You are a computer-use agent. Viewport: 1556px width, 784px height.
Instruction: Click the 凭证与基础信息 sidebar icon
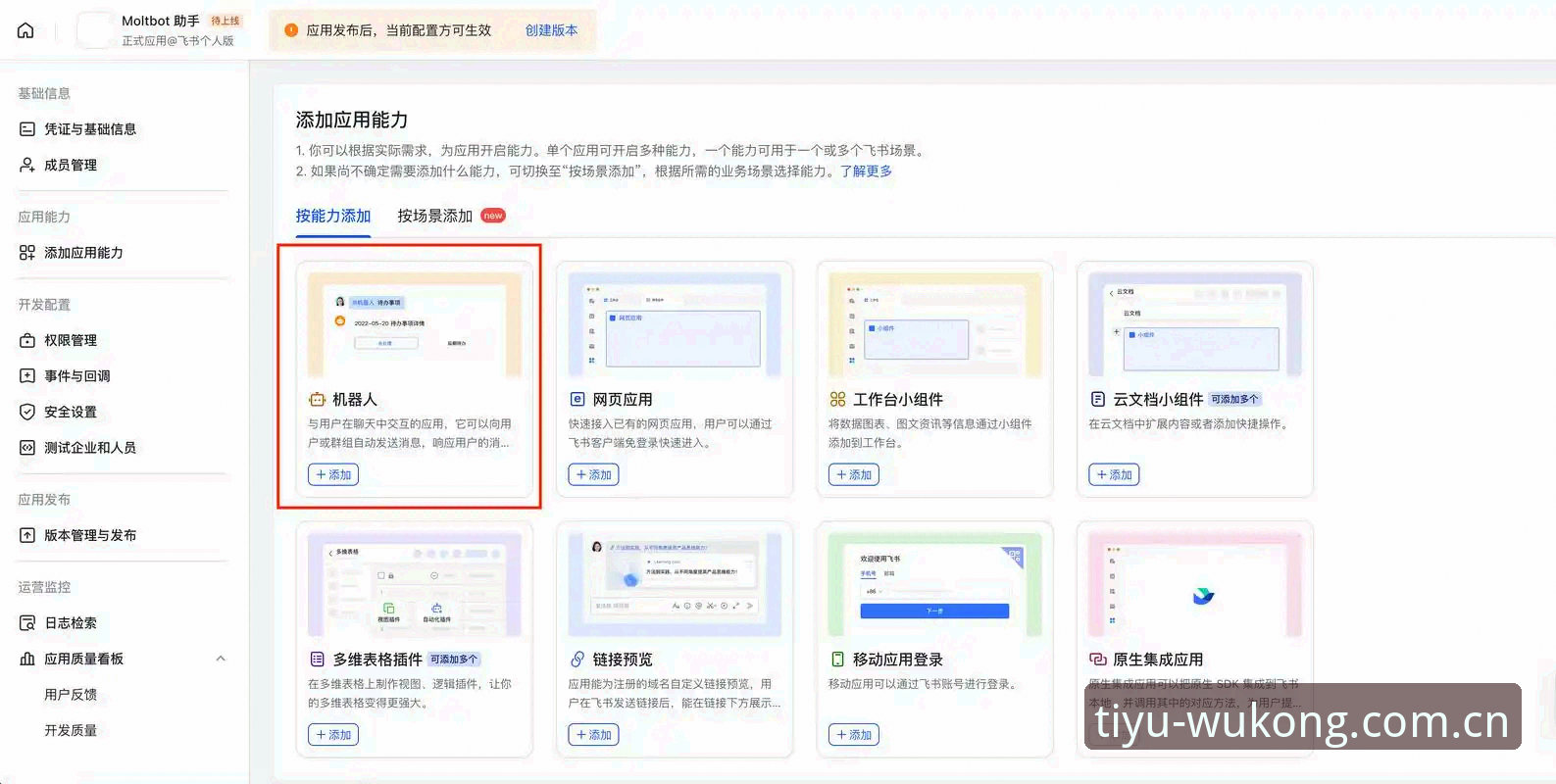coord(27,129)
